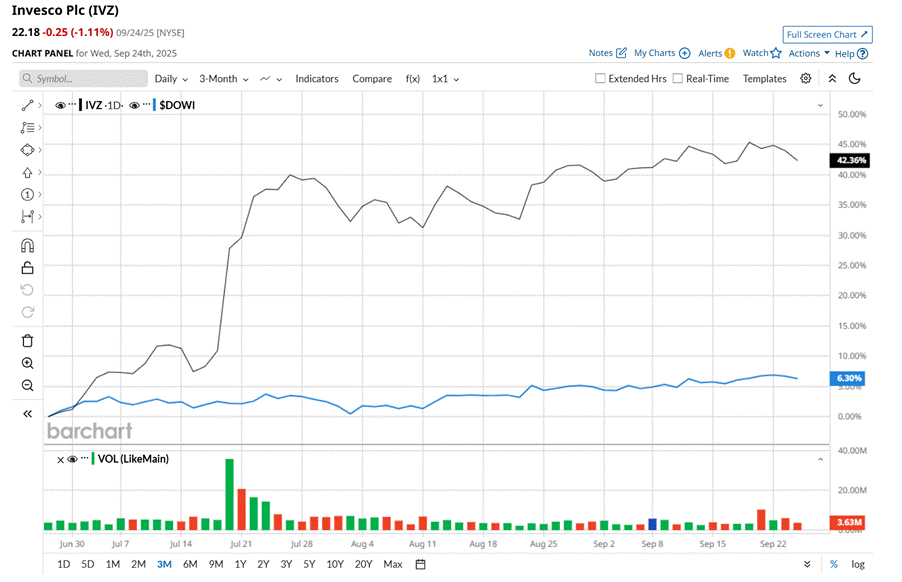
Task: Select the price range measure tool
Action: coord(27,217)
